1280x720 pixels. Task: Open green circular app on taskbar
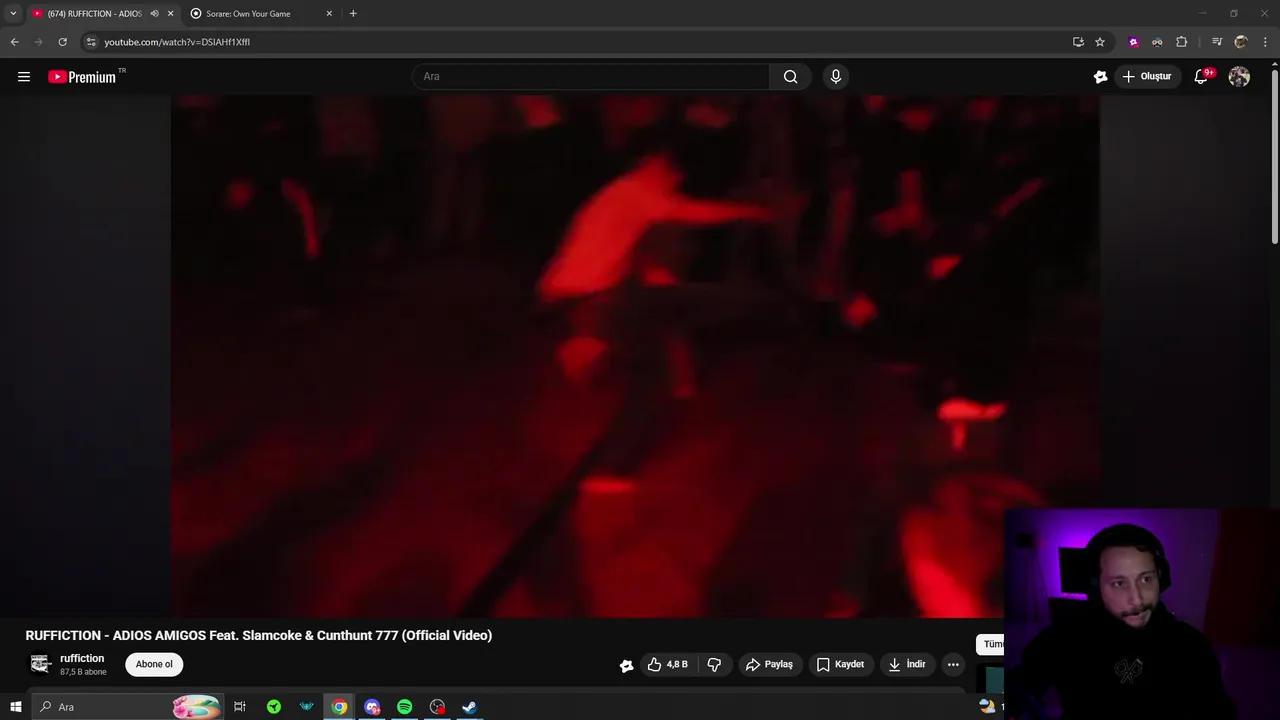coord(273,707)
